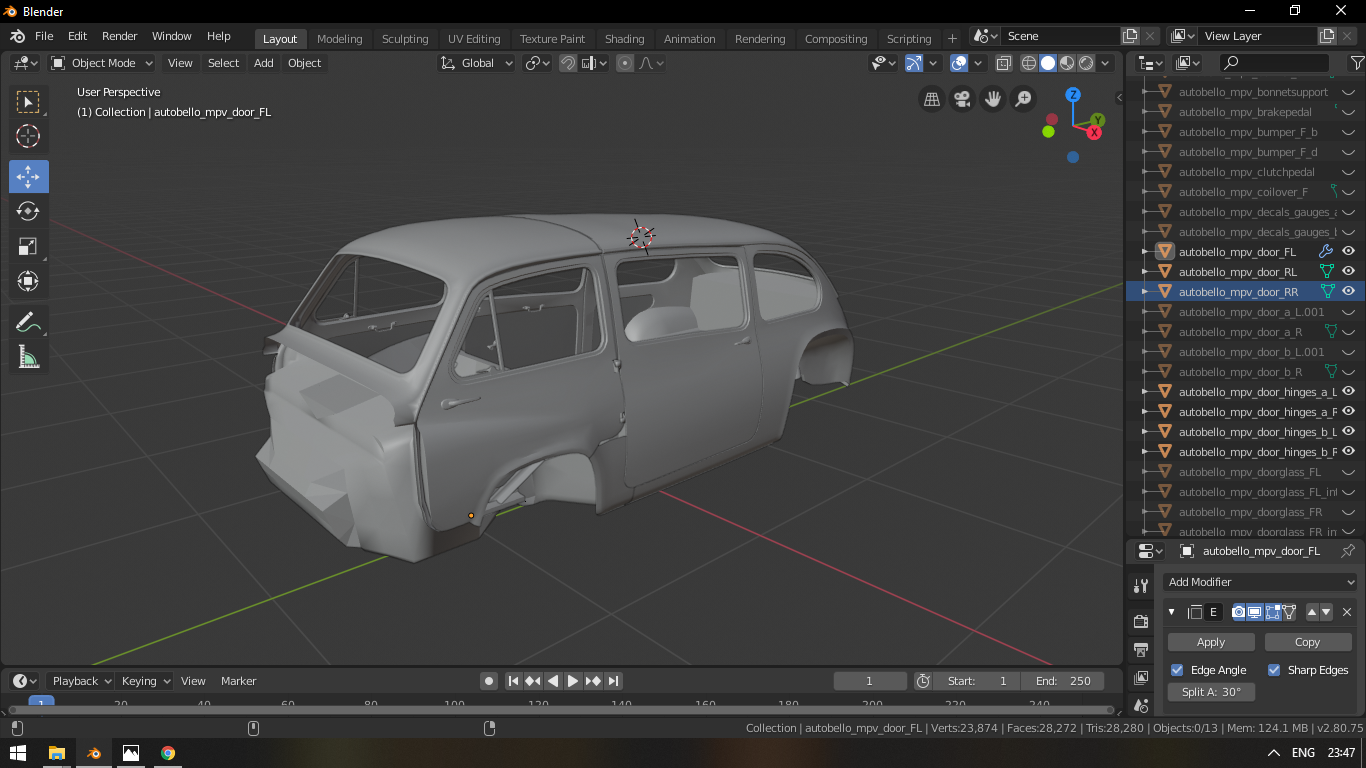Pick the Measure tool
The height and width of the screenshot is (768, 1366).
click(28, 358)
